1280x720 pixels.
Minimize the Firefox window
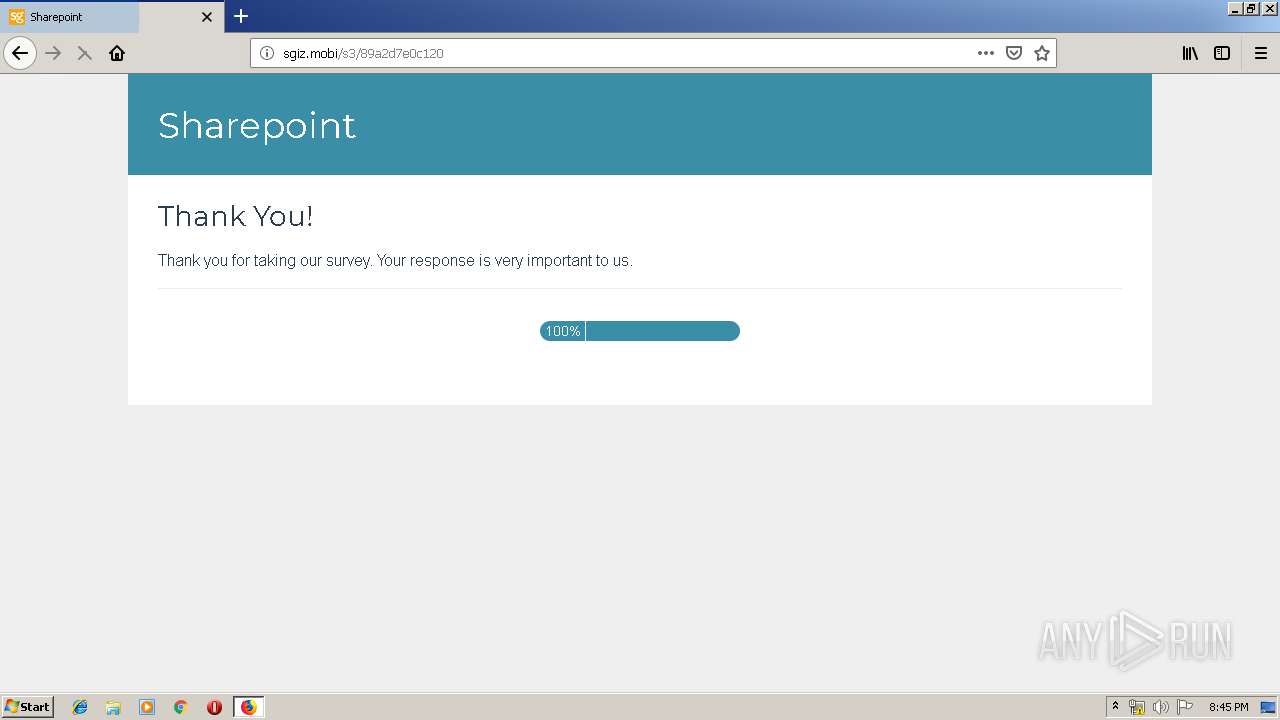click(x=1235, y=8)
